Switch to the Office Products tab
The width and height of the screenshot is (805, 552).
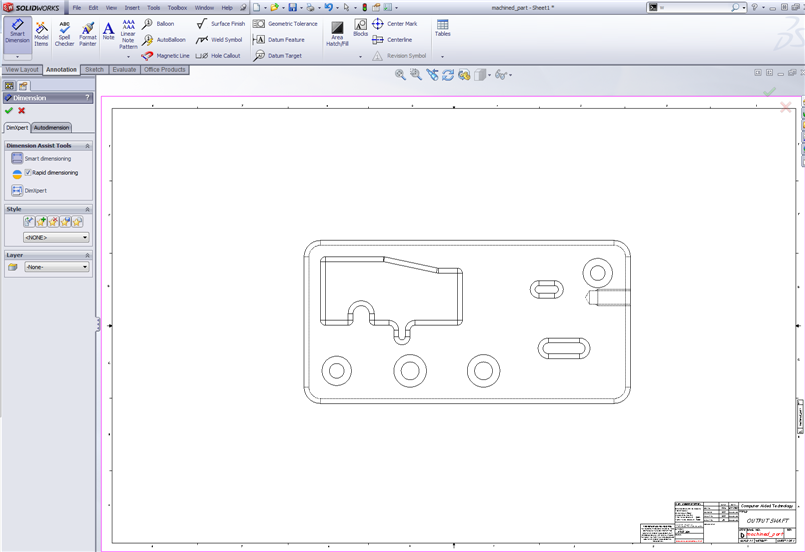165,70
